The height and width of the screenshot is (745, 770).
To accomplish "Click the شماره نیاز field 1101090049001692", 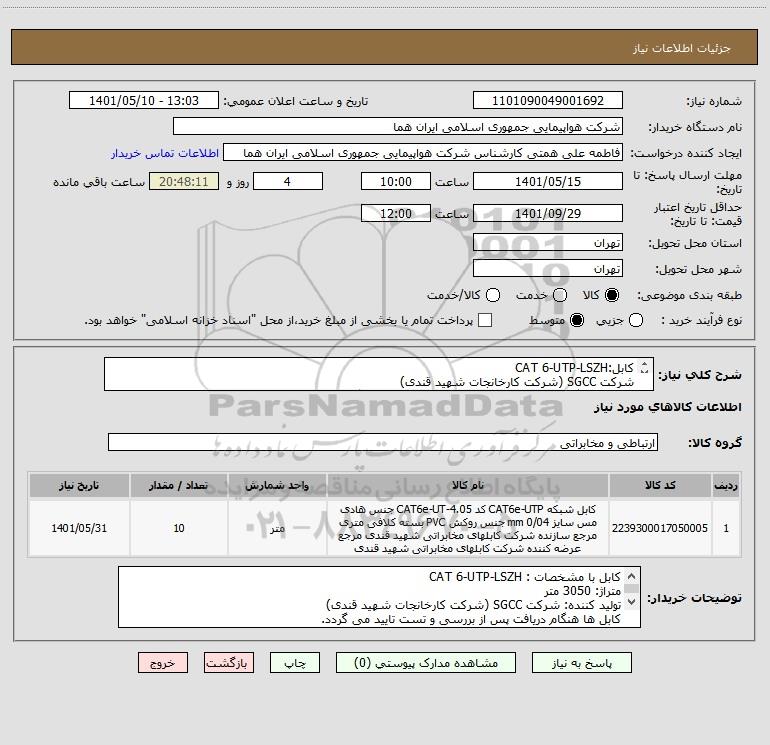I will (548, 101).
